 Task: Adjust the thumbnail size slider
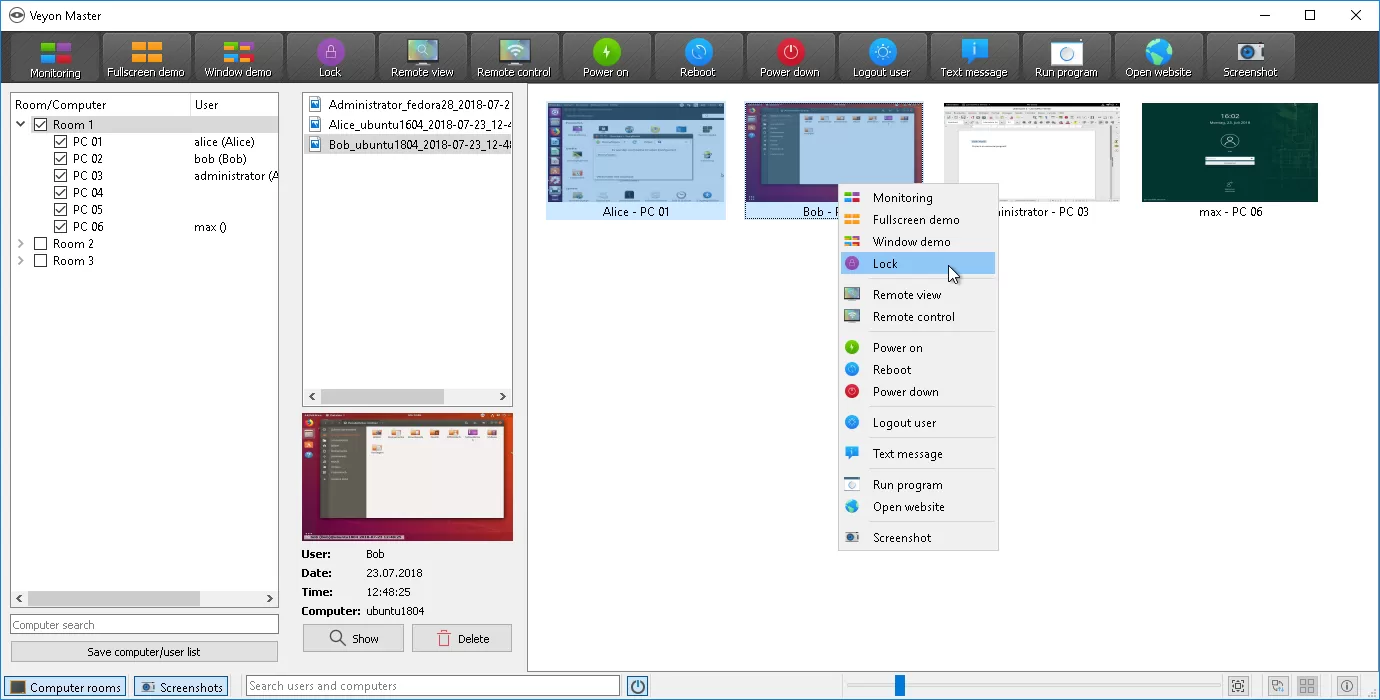pyautogui.click(x=899, y=684)
